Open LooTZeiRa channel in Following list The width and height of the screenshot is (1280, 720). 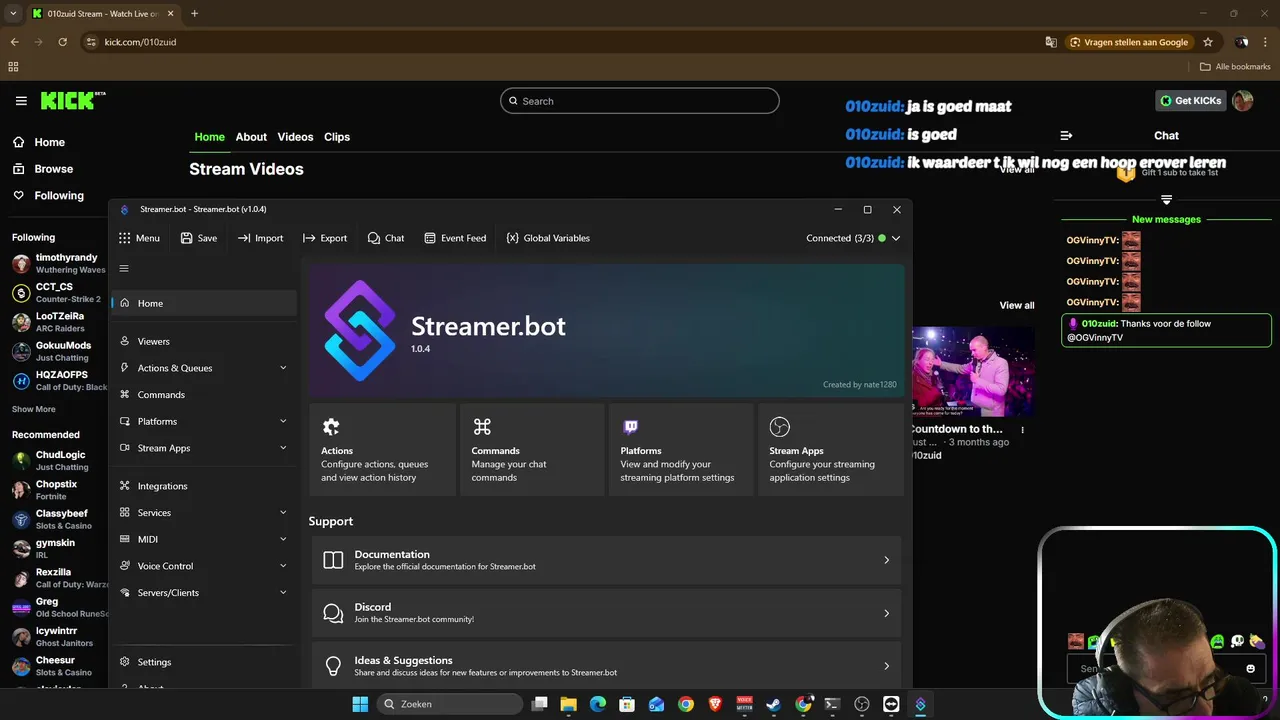56,322
